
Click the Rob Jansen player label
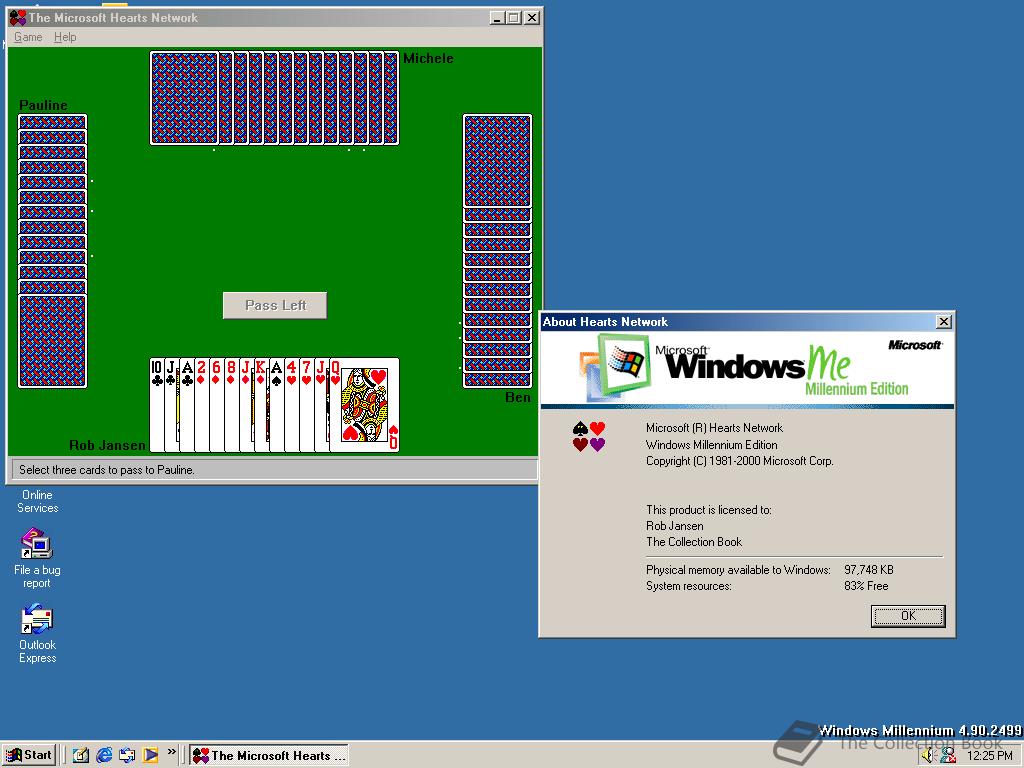[108, 445]
